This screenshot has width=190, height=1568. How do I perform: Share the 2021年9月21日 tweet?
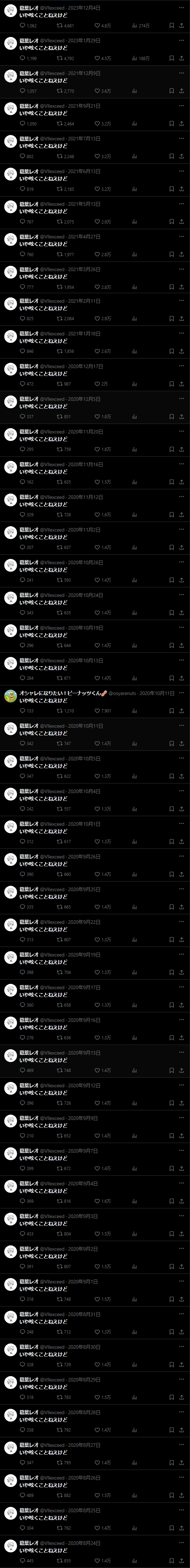[181, 124]
